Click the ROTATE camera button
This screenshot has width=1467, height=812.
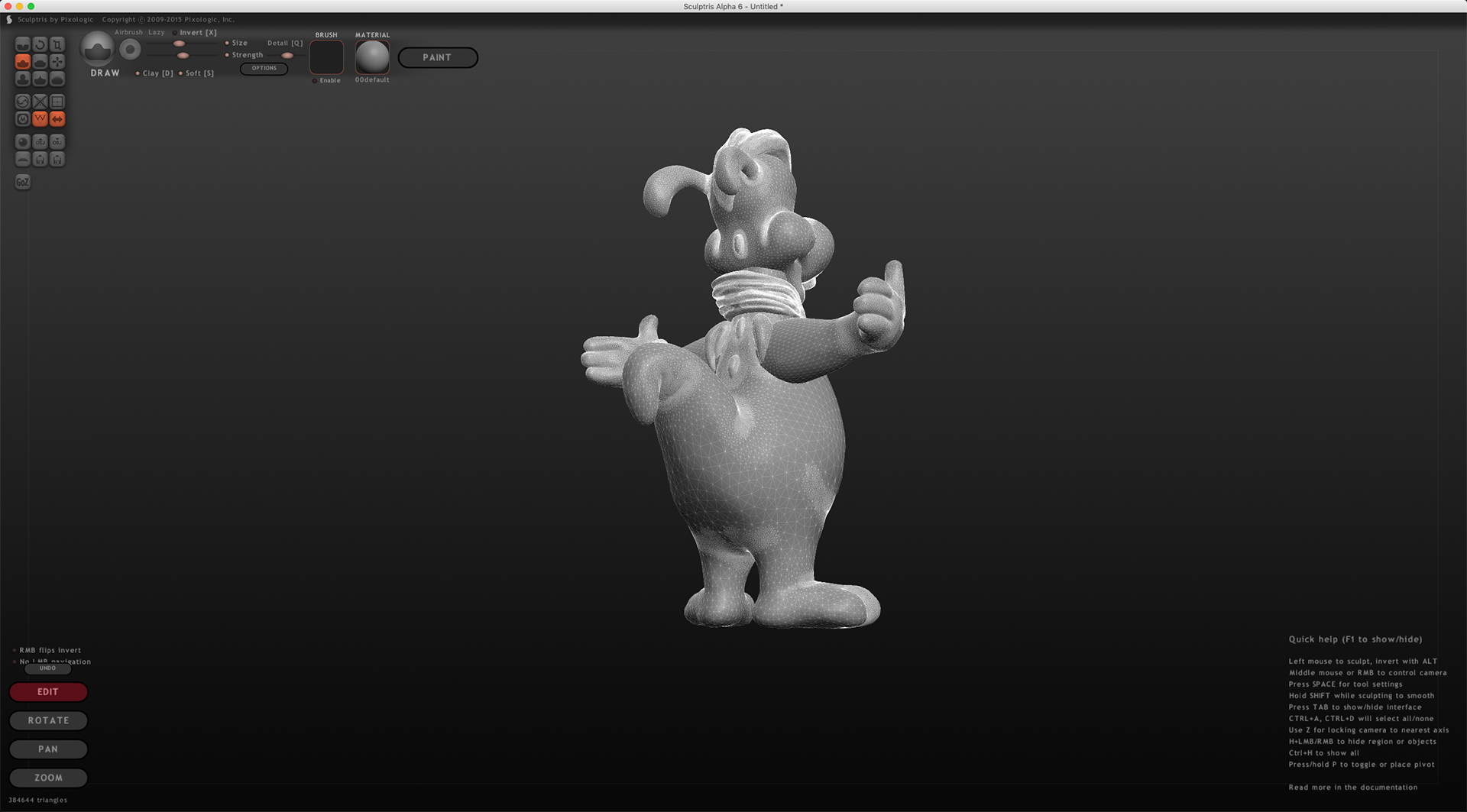(48, 720)
